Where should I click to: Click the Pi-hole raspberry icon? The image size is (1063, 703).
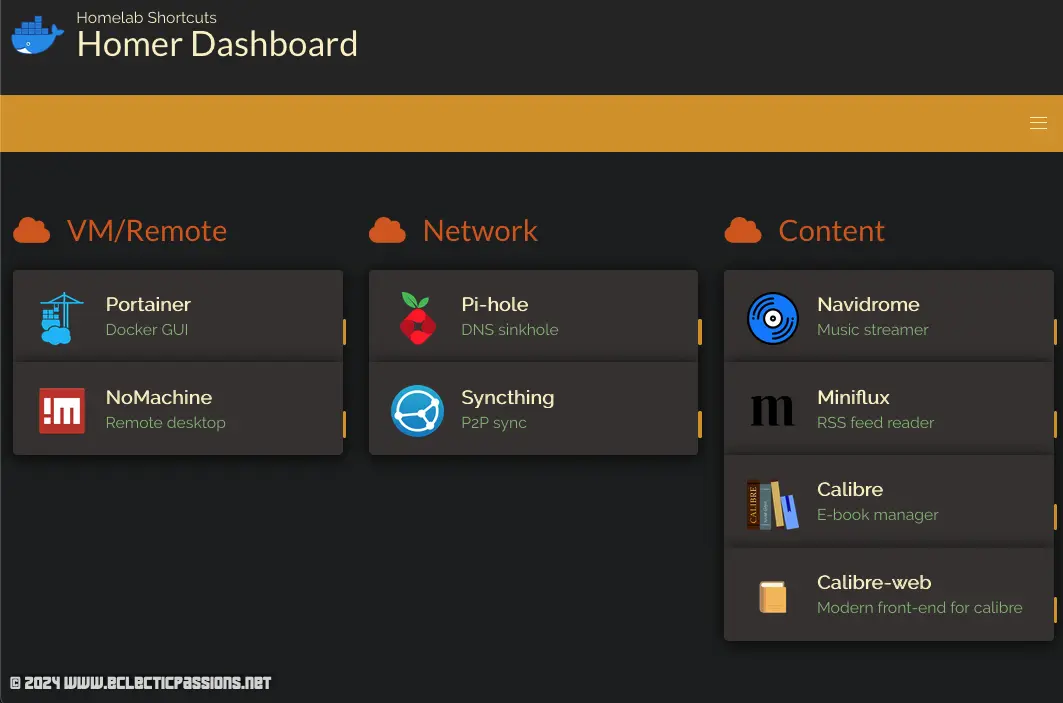pyautogui.click(x=417, y=318)
